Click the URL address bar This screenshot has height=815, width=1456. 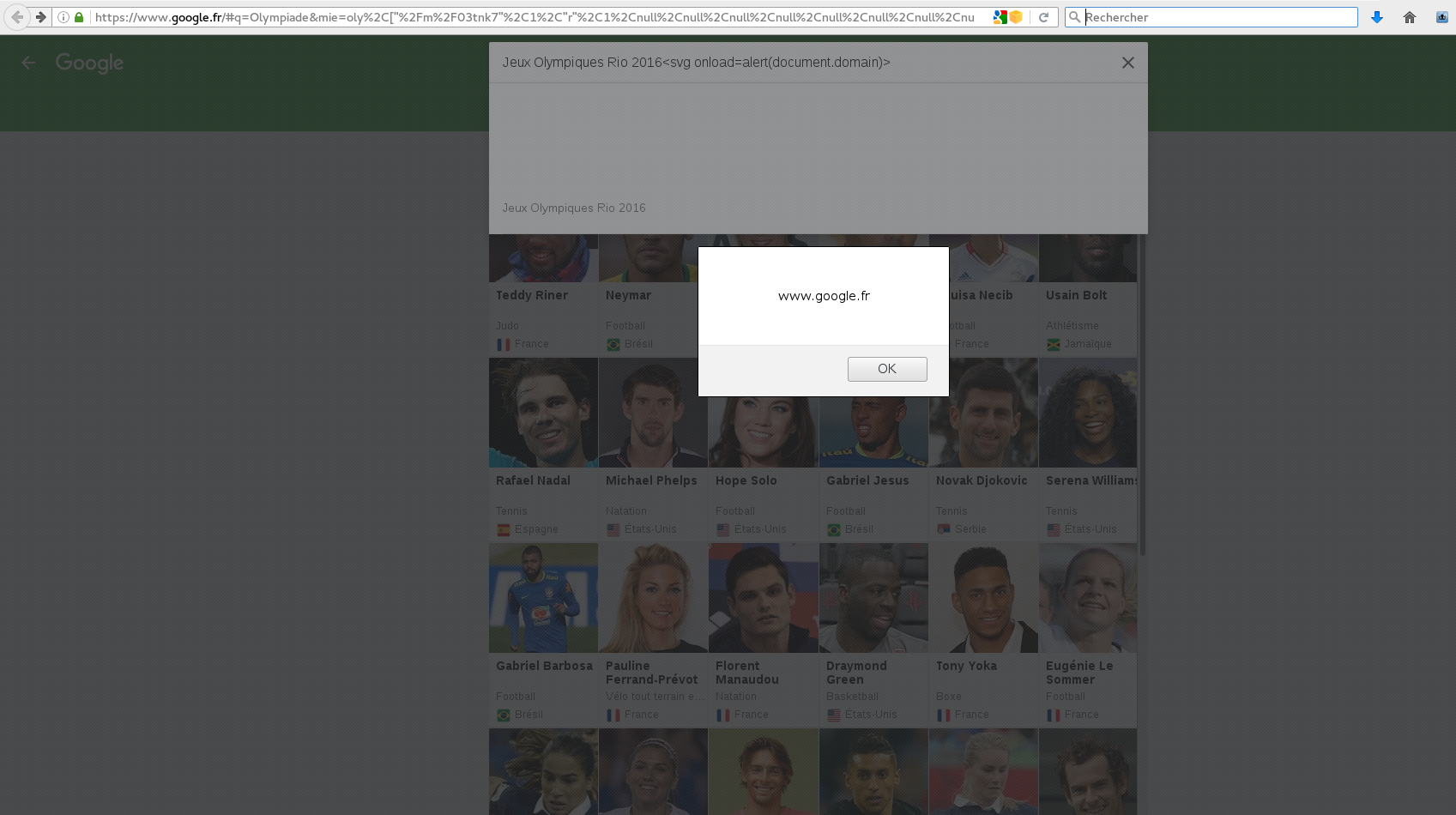click(x=532, y=17)
